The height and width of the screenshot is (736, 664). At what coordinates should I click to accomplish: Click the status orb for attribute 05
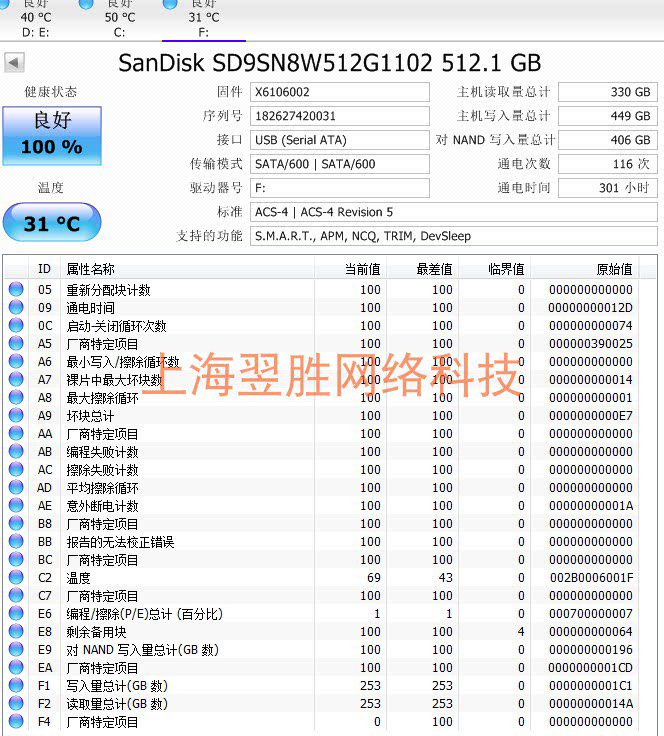[x=16, y=289]
